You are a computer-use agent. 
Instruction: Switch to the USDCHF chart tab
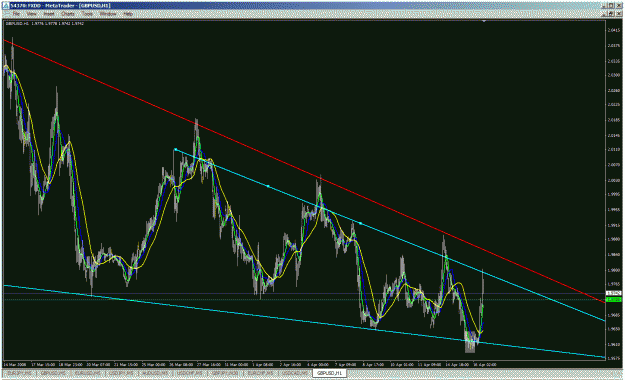click(189, 373)
